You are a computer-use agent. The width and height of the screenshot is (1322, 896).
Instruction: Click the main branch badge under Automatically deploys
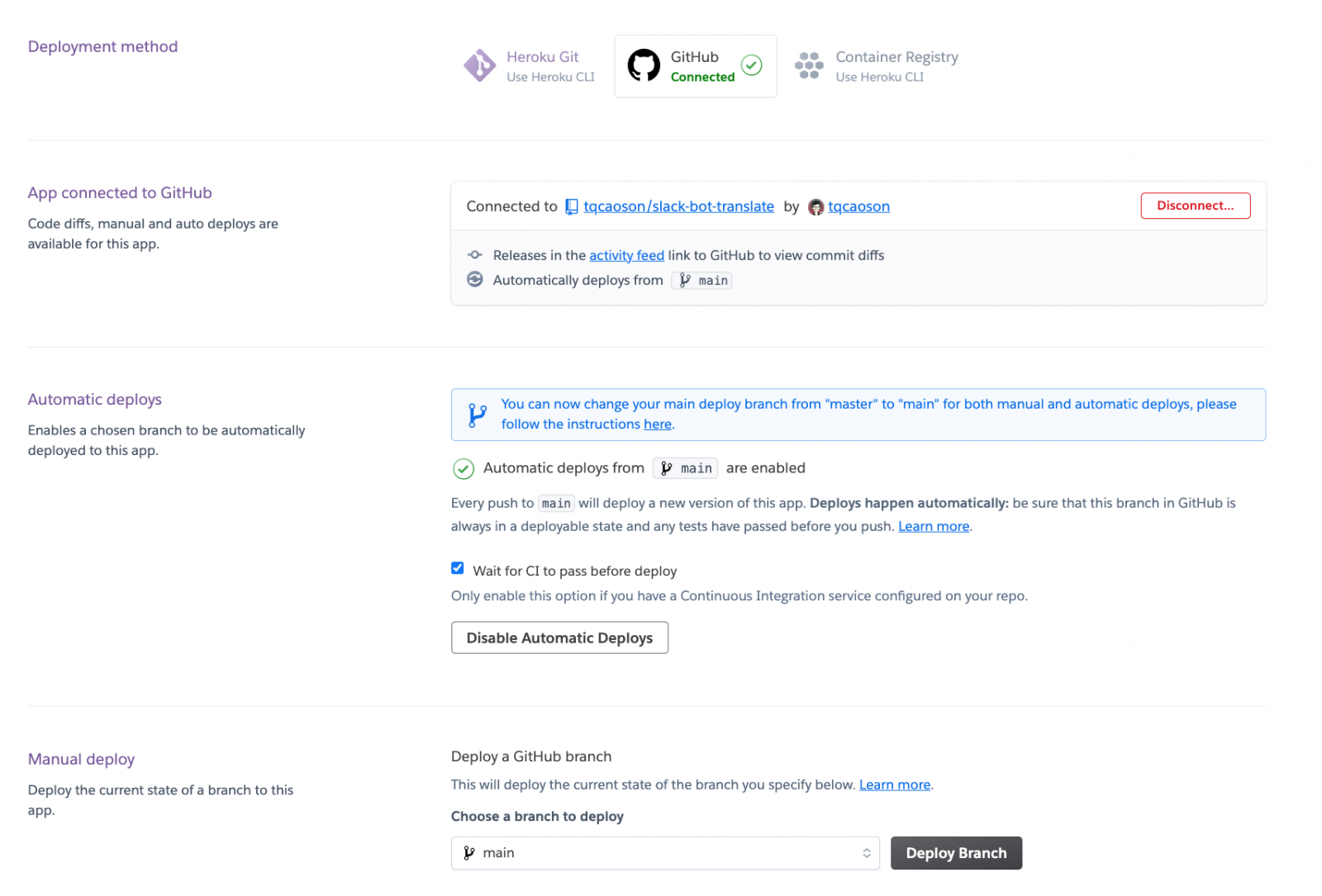click(x=701, y=281)
